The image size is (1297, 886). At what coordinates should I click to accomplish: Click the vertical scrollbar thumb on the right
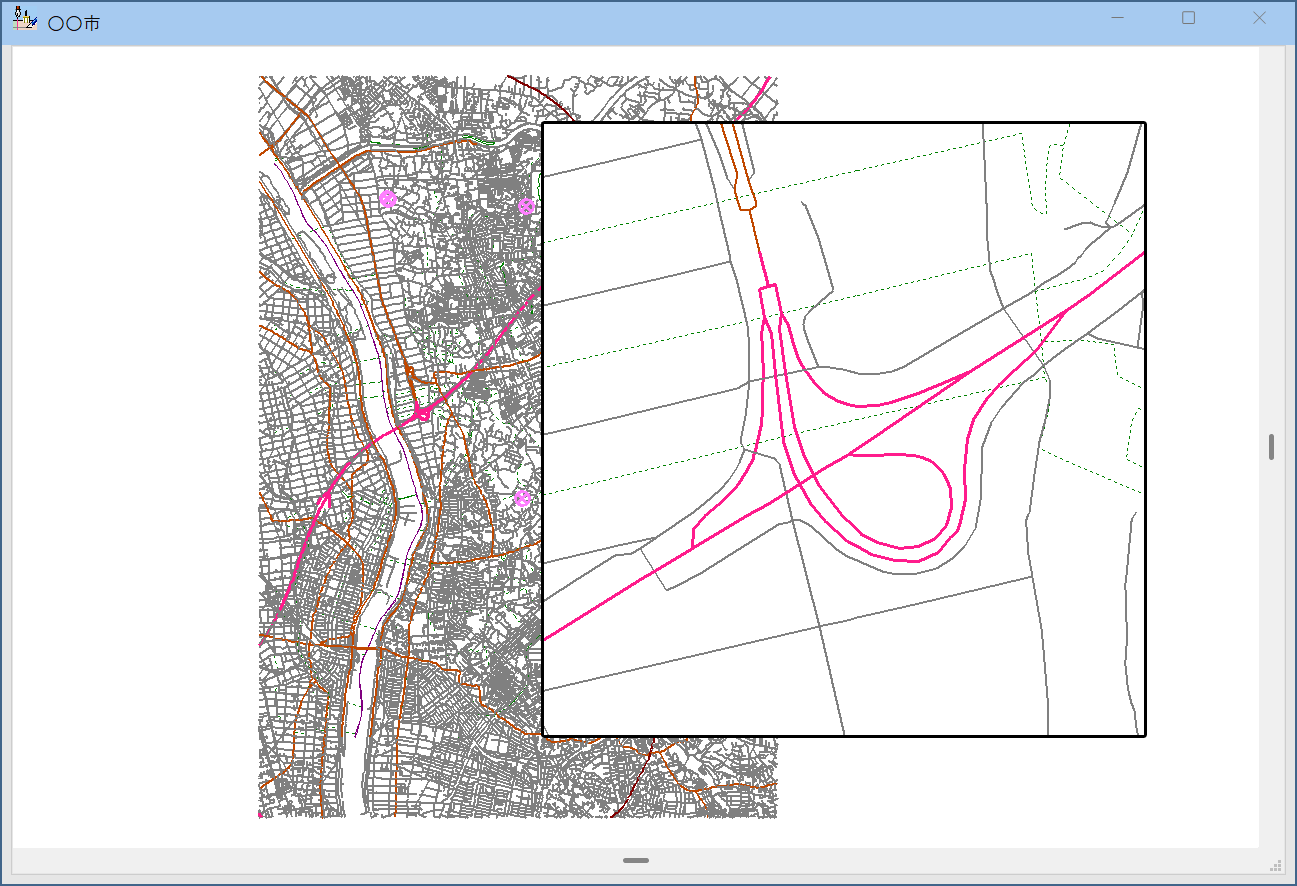[1271, 446]
